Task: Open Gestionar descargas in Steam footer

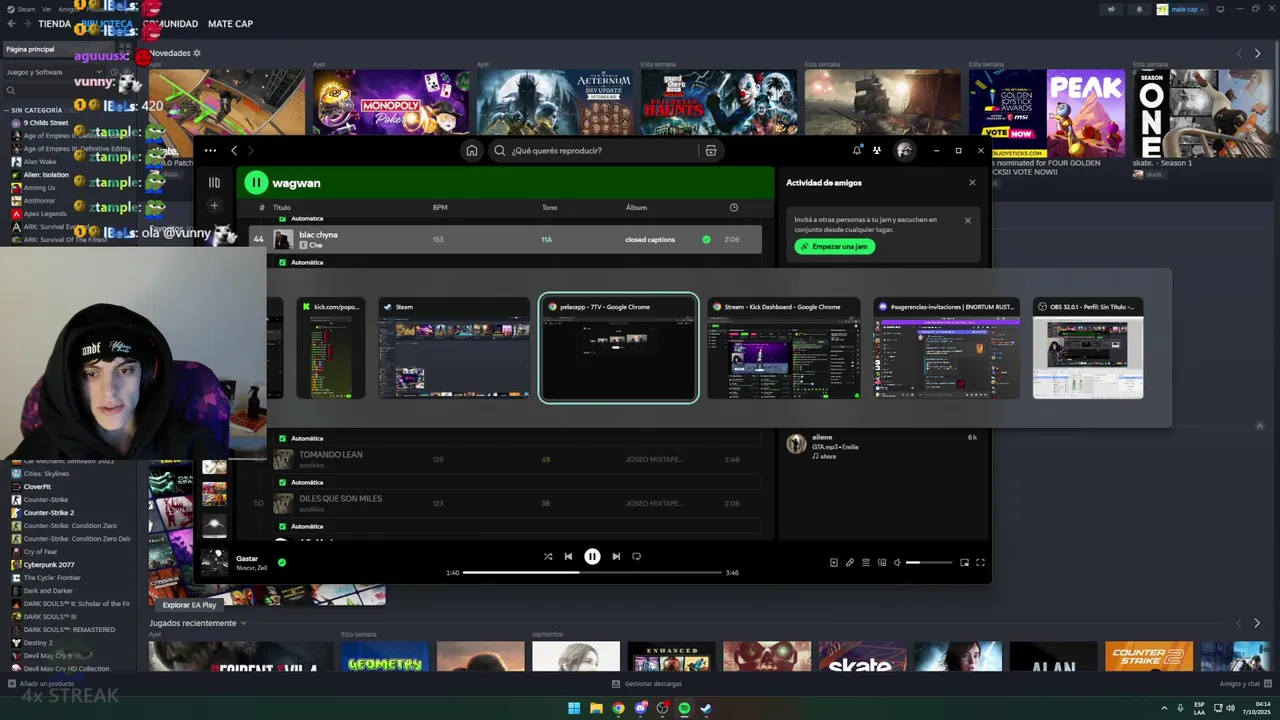Action: [647, 684]
